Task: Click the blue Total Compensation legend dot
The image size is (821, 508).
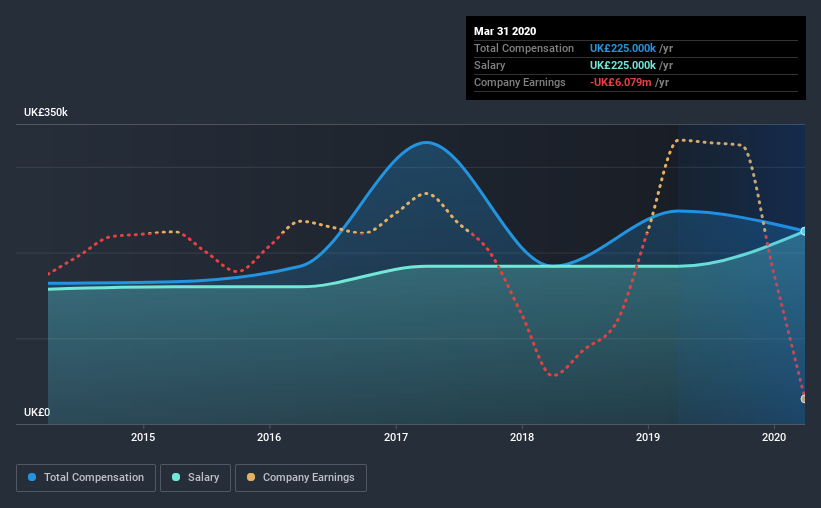Action: click(32, 477)
